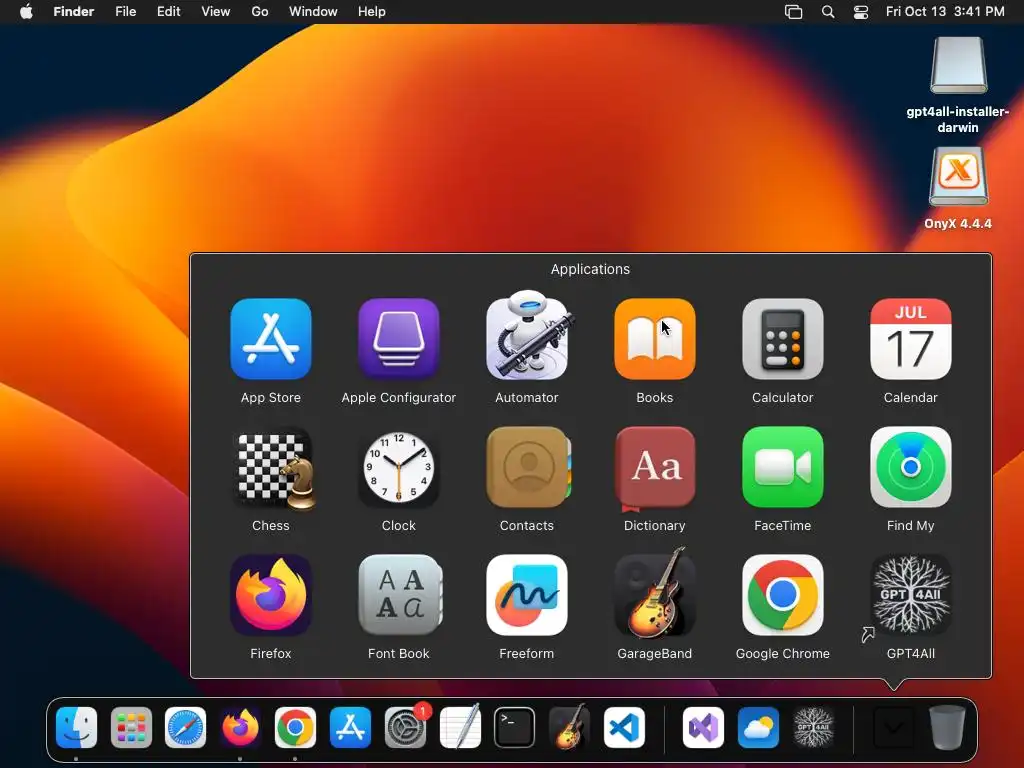This screenshot has height=768, width=1024.
Task: Launch blue Visual Studio Code in the Dock
Action: click(x=624, y=727)
